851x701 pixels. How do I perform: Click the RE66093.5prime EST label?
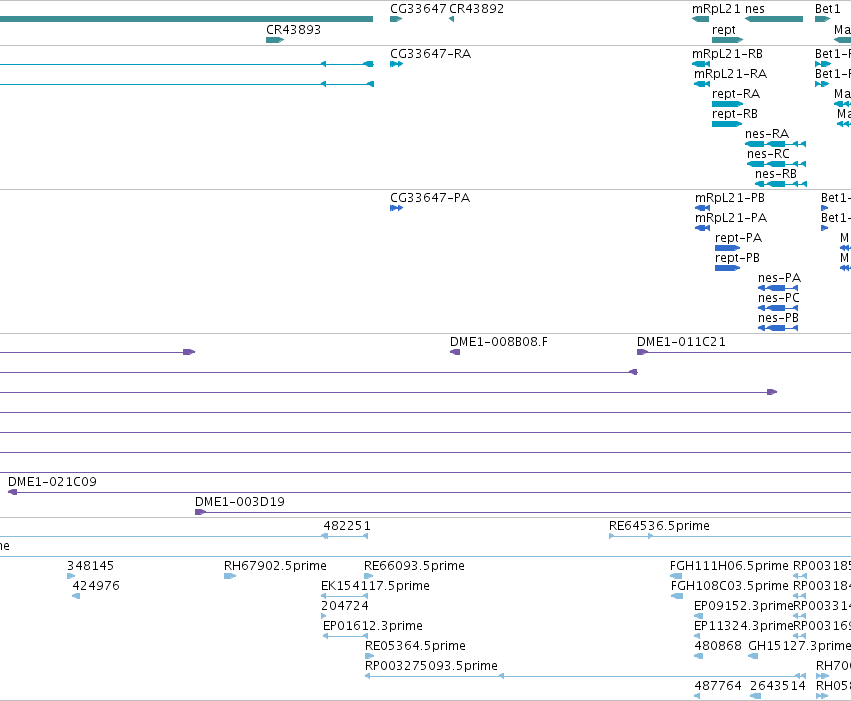coord(414,566)
